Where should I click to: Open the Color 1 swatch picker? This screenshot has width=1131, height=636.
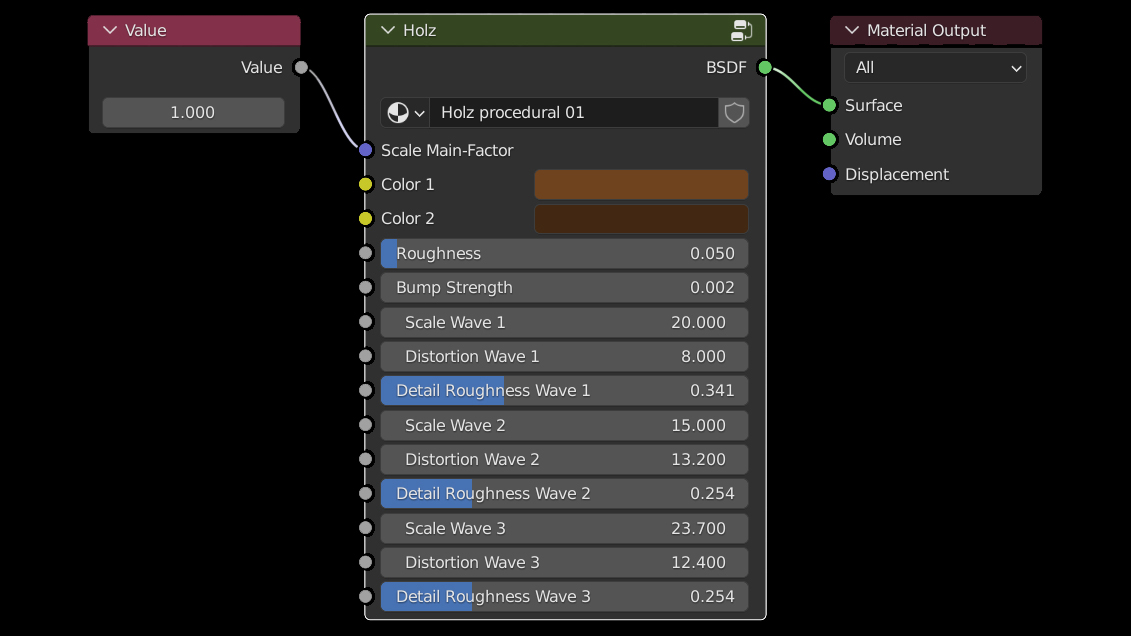641,184
